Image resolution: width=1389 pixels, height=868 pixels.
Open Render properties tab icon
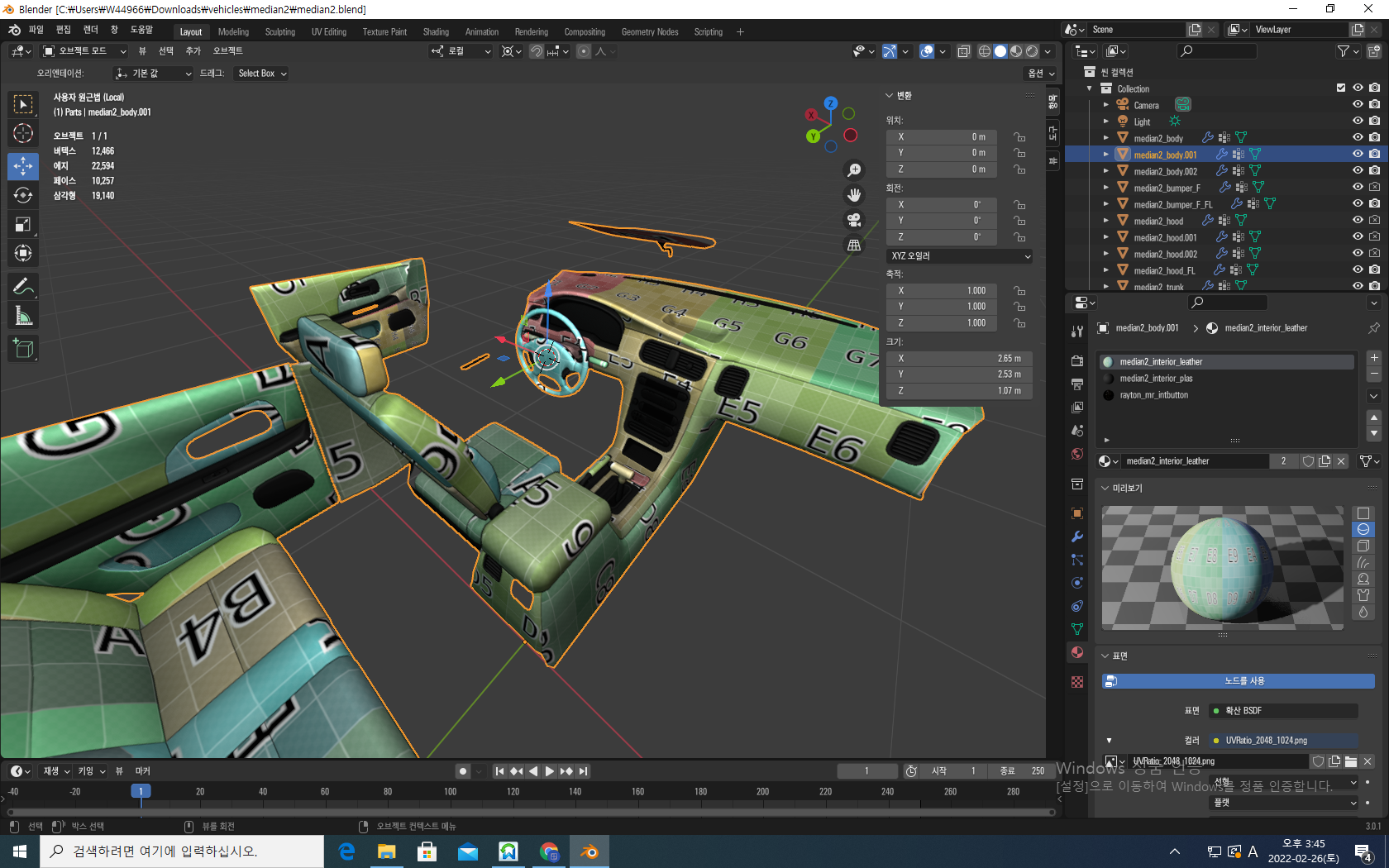[x=1077, y=361]
